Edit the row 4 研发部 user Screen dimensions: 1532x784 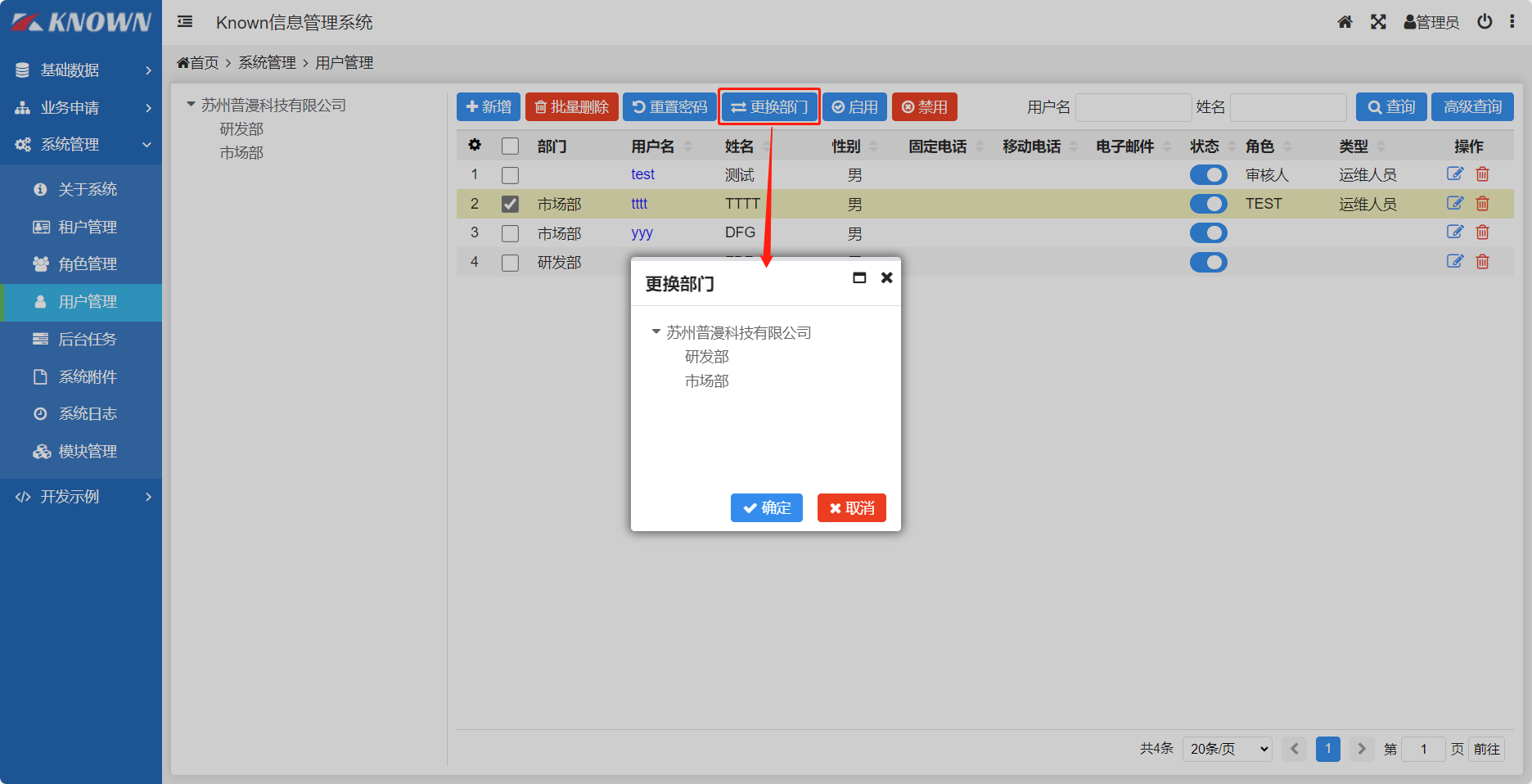[x=1455, y=261]
